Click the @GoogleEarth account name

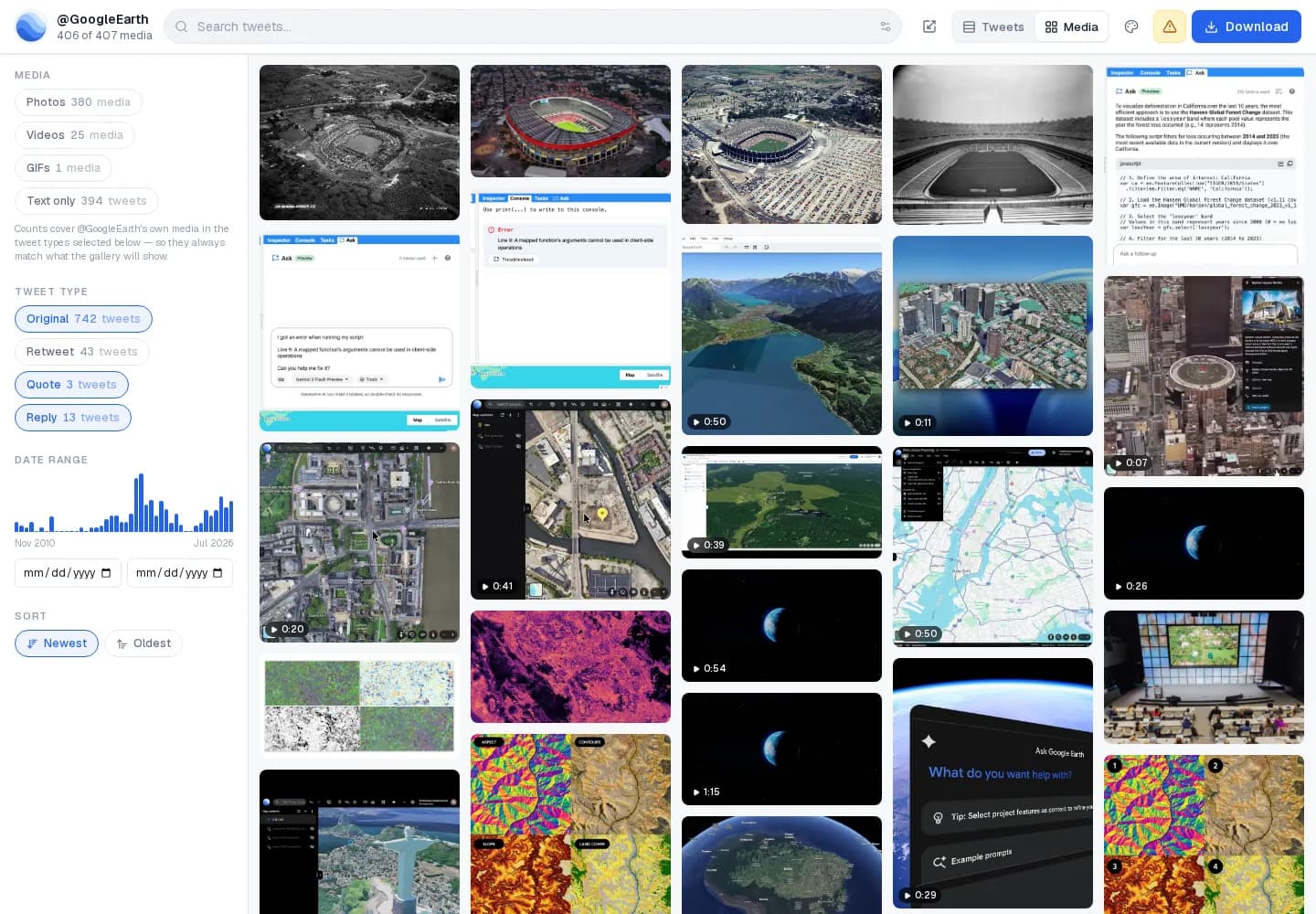102,19
